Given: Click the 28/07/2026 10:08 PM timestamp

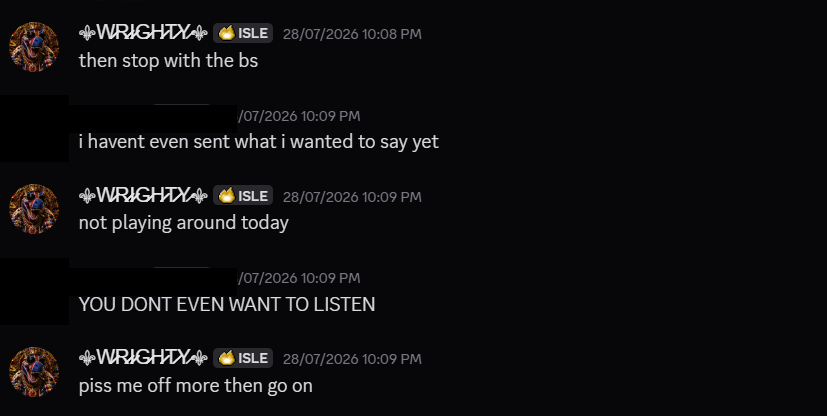Looking at the screenshot, I should 352,34.
